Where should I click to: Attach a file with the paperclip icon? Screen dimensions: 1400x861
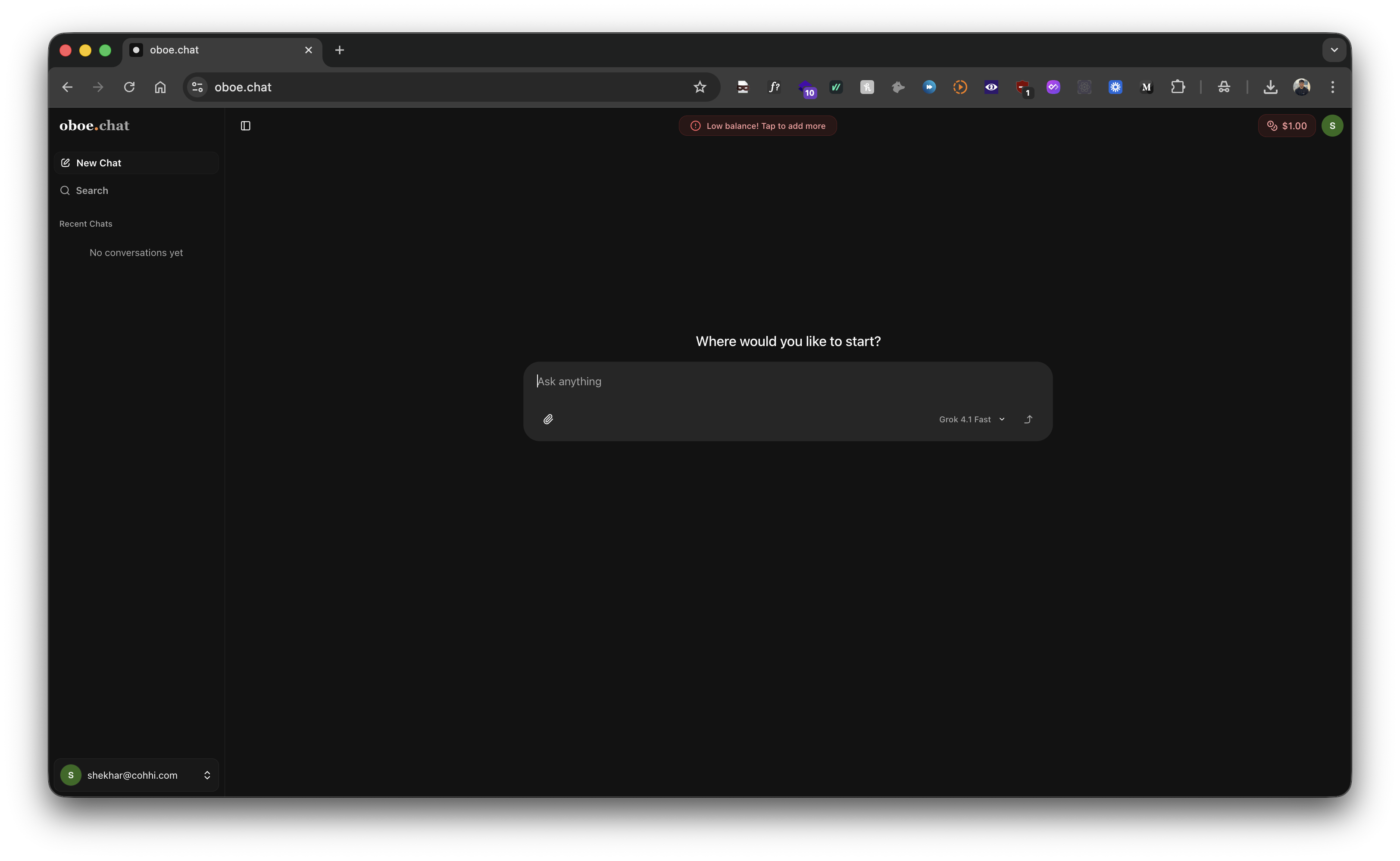click(x=549, y=419)
